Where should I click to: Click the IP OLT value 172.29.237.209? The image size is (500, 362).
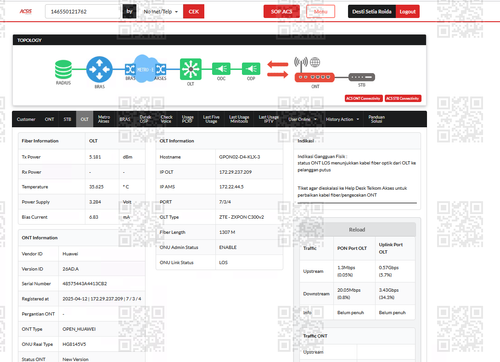pyautogui.click(x=235, y=172)
